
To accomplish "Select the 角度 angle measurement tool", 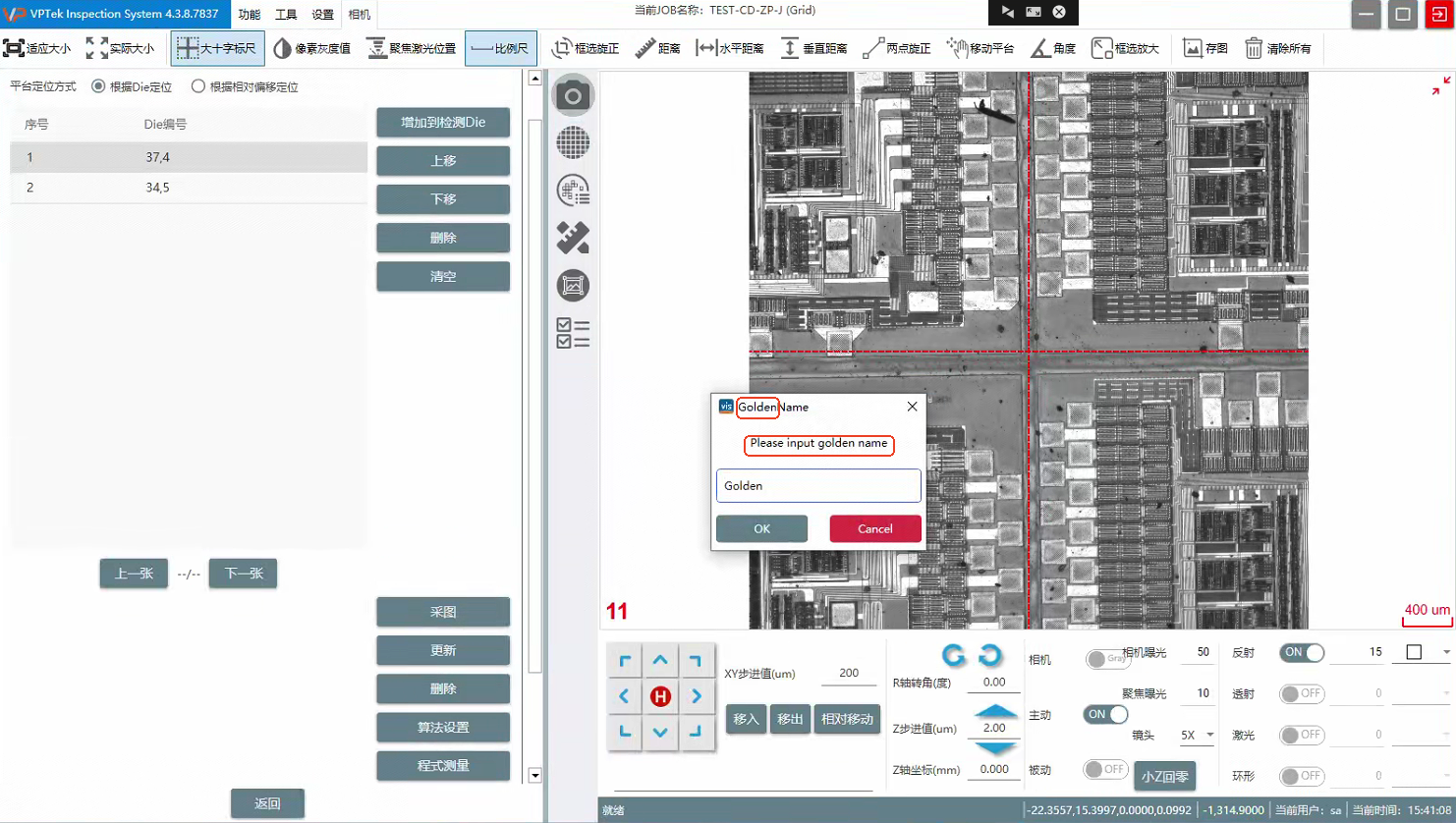I will (x=1053, y=48).
